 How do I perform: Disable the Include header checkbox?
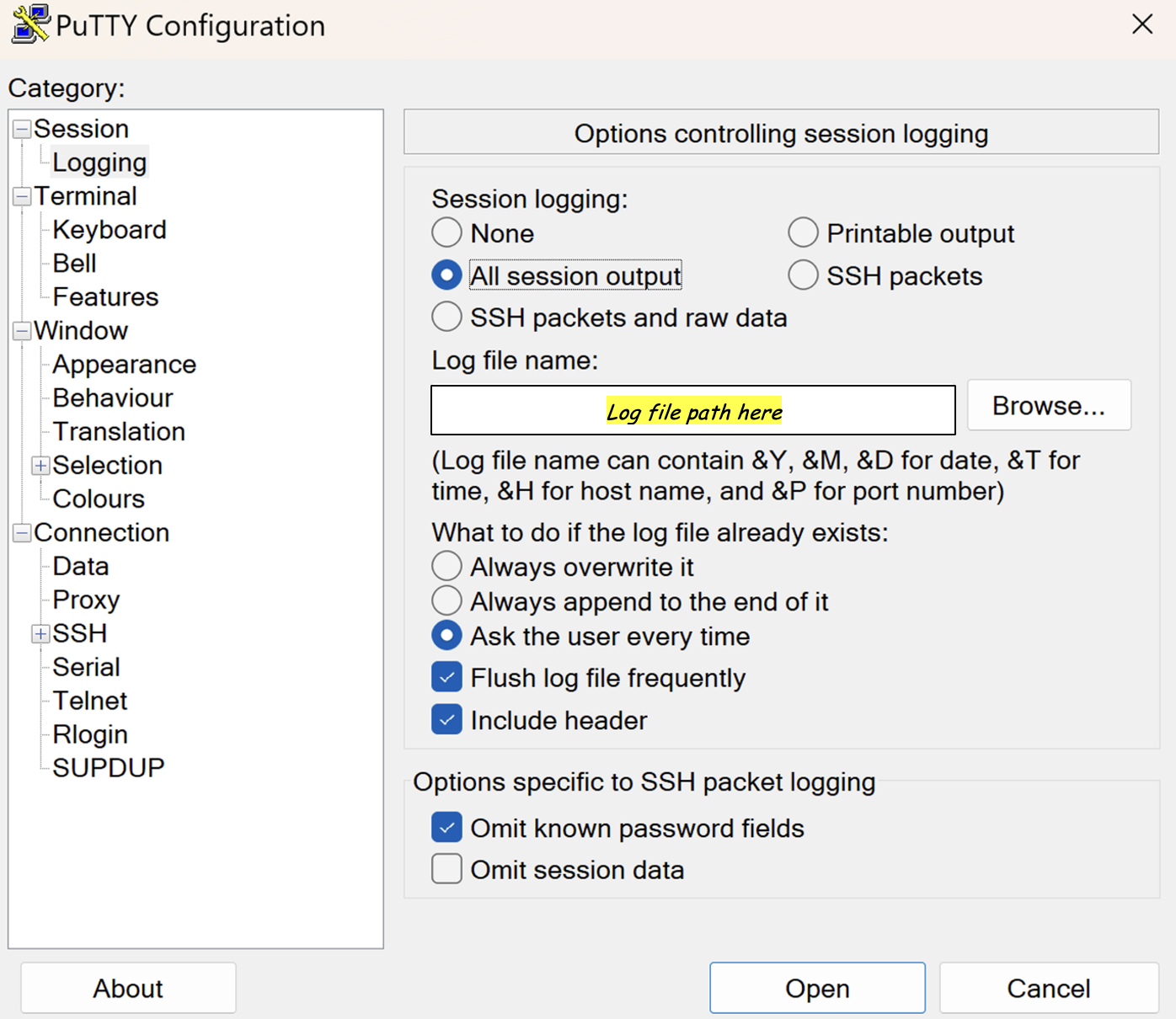click(446, 720)
